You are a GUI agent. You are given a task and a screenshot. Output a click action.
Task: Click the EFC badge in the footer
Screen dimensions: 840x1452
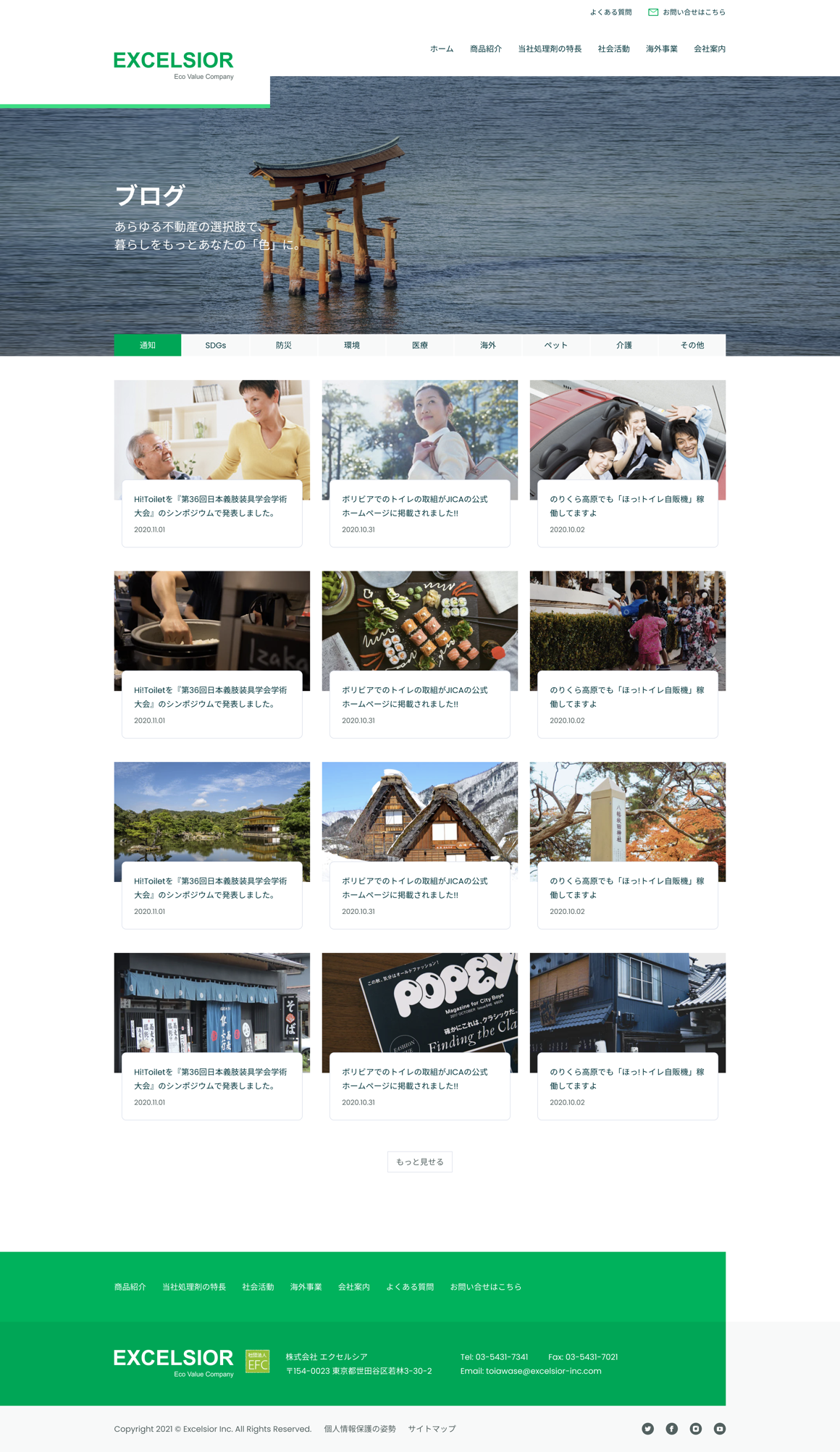(x=258, y=1361)
